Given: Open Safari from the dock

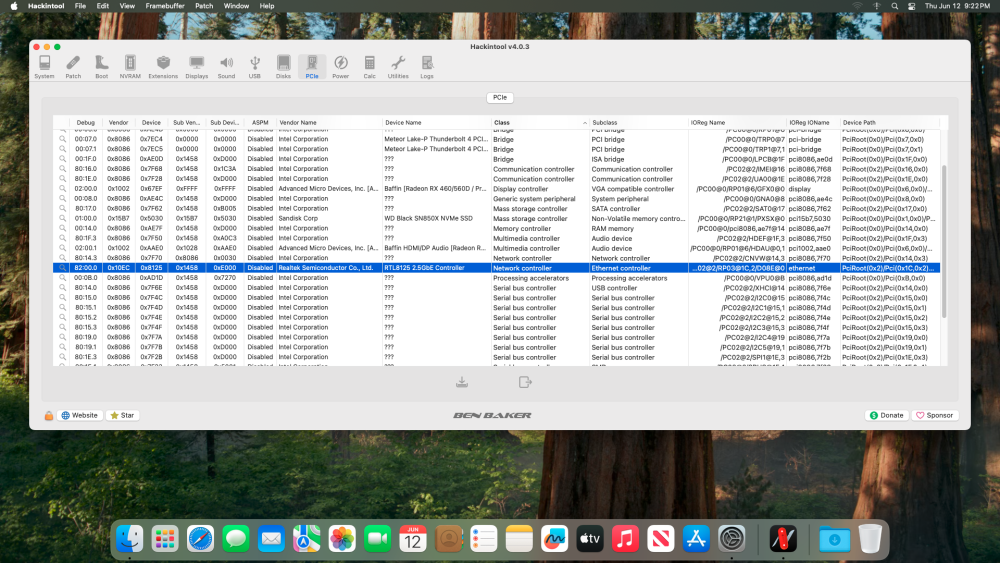Looking at the screenshot, I should pos(200,539).
